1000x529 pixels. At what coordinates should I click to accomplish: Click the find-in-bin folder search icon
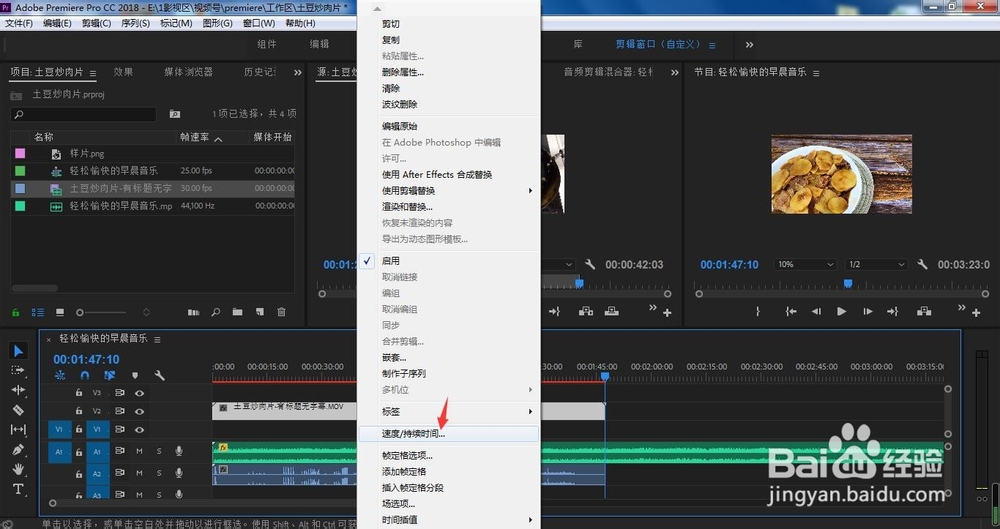[x=175, y=114]
